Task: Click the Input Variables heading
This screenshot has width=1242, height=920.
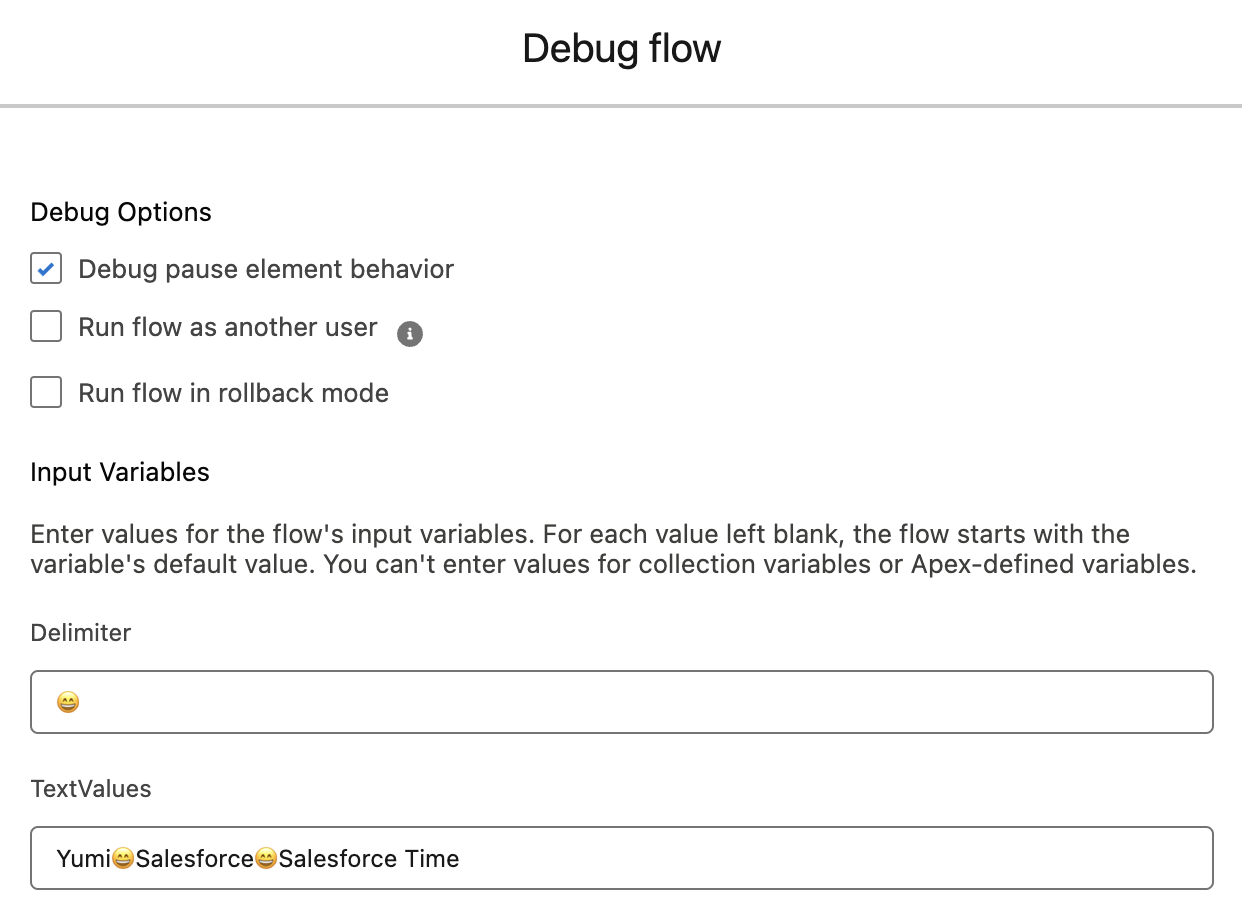Action: [x=119, y=472]
